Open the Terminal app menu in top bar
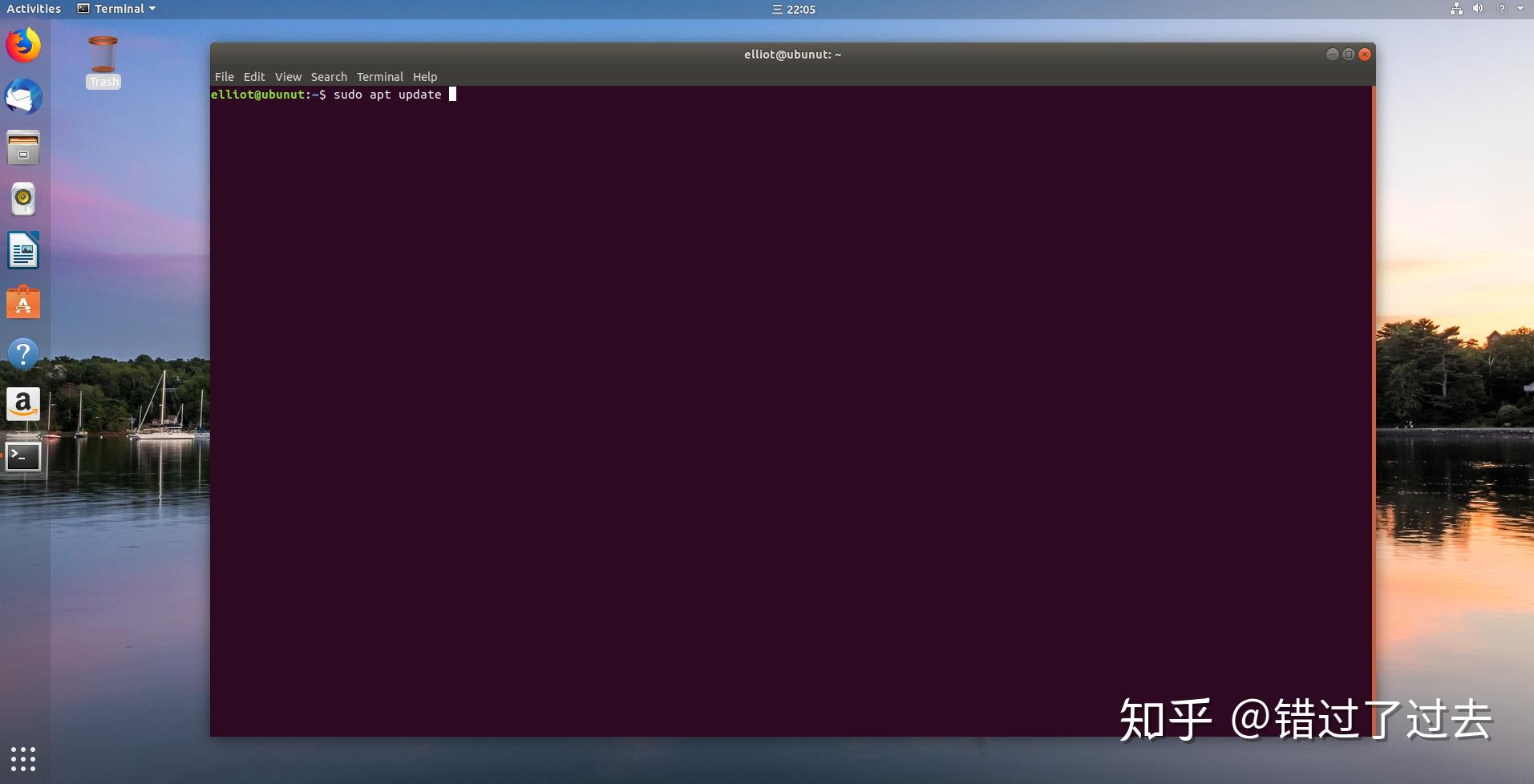1534x784 pixels. pos(115,8)
